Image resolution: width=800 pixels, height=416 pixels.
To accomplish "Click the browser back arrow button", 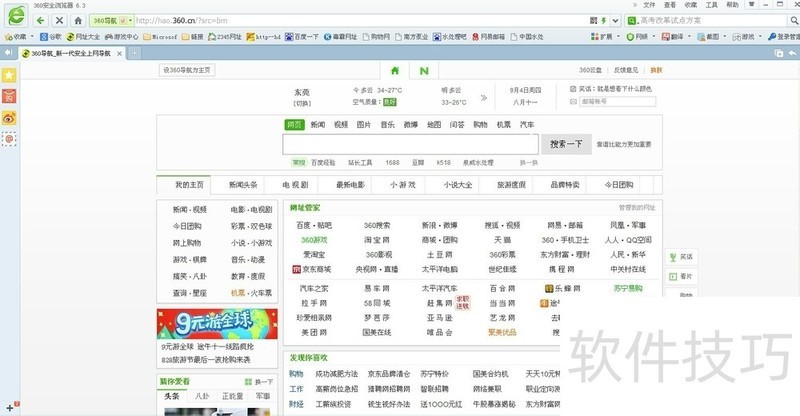I will coord(40,20).
